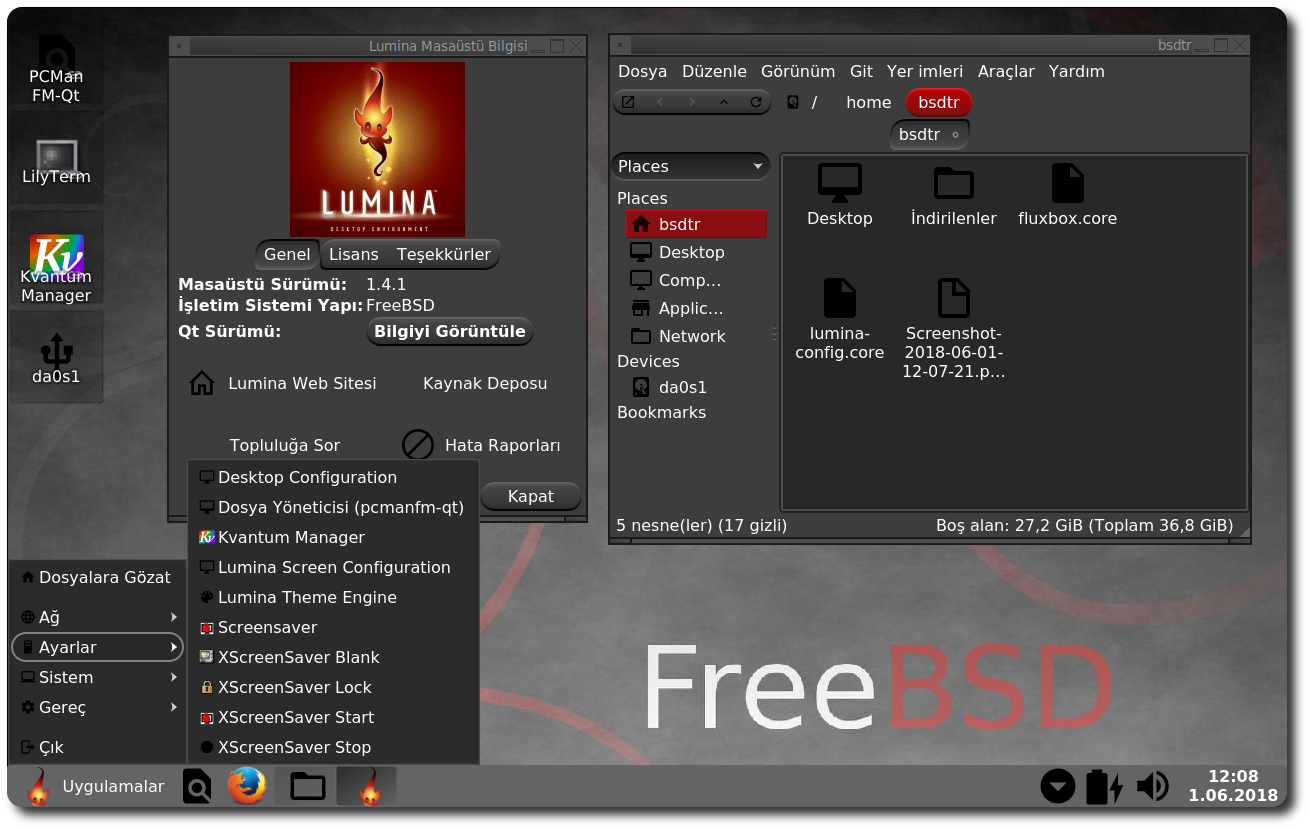Viewport: 1310px width, 830px height.
Task: Expand Gereç submenu
Action: tap(97, 707)
